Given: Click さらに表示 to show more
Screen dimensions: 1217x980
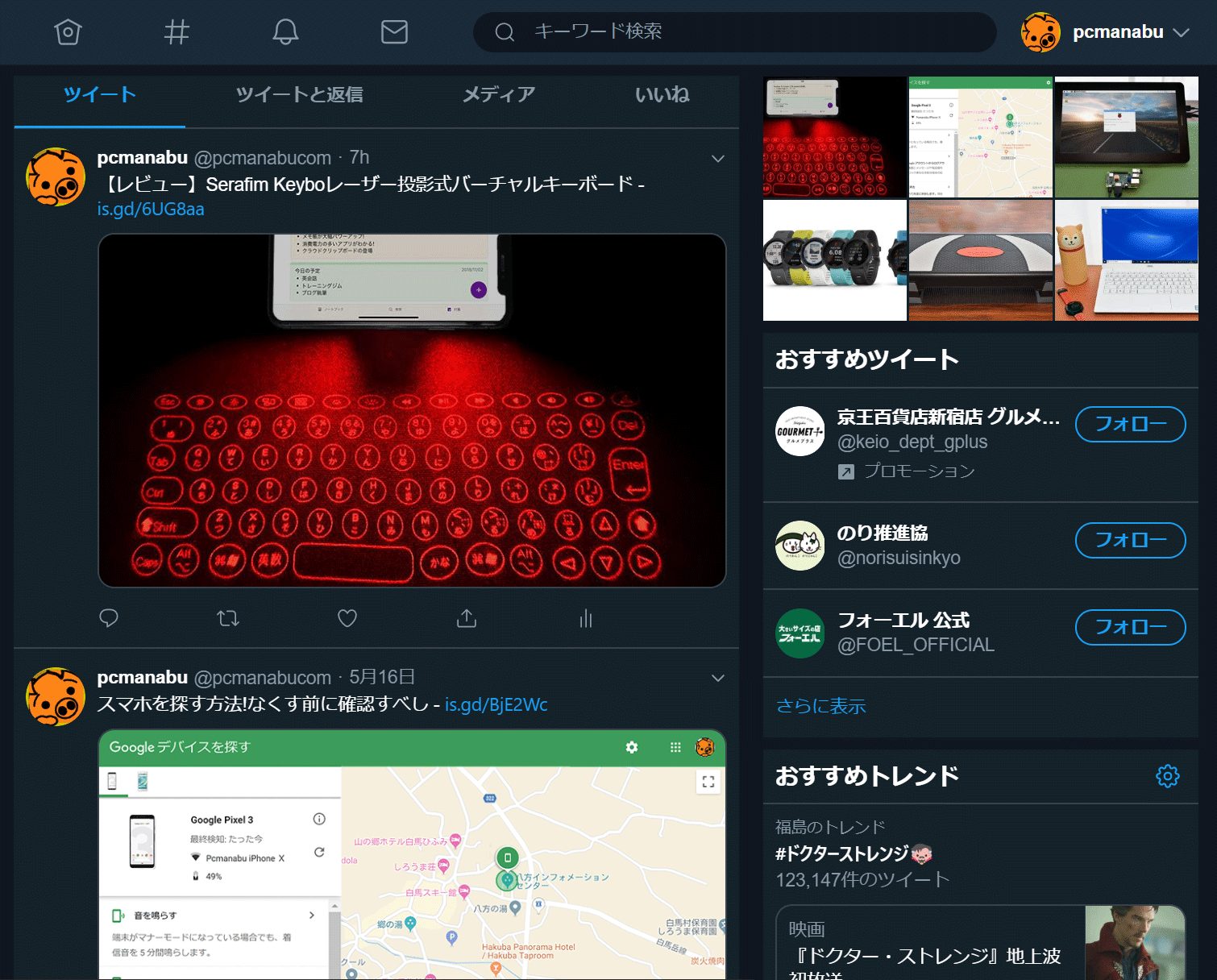Looking at the screenshot, I should click(820, 707).
